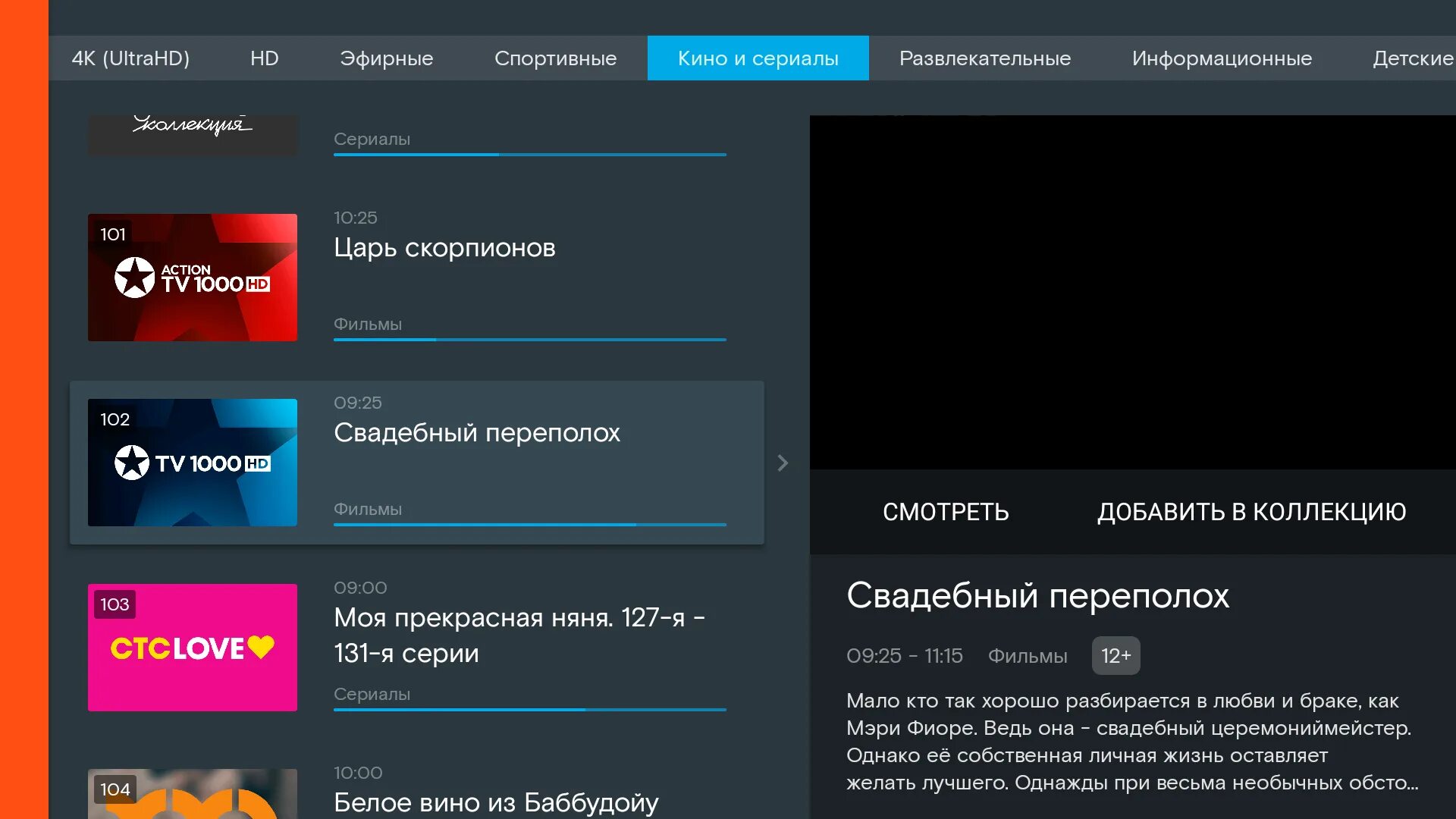Select the Спортивные tab
The height and width of the screenshot is (819, 1456).
pyautogui.click(x=555, y=58)
